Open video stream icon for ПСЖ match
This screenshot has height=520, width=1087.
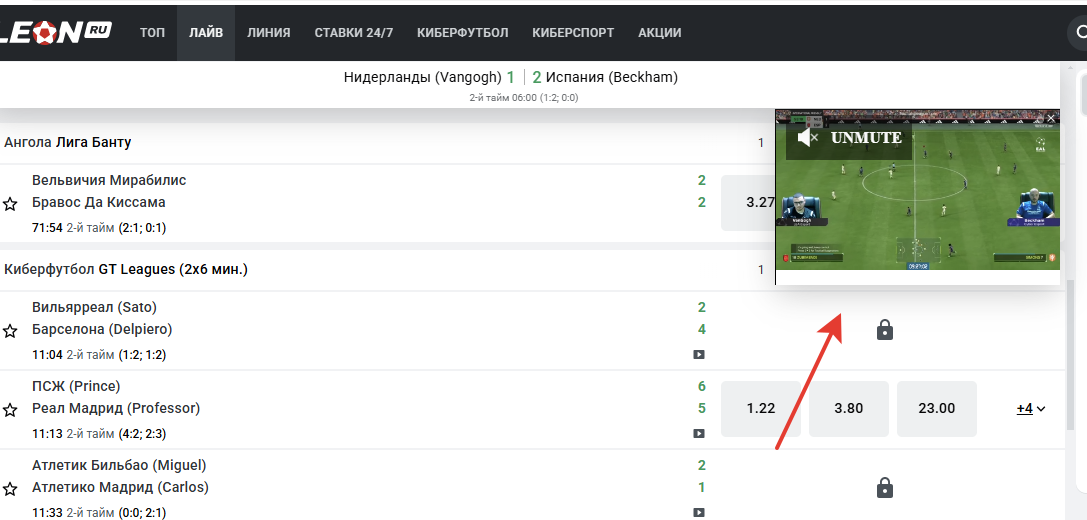699,433
